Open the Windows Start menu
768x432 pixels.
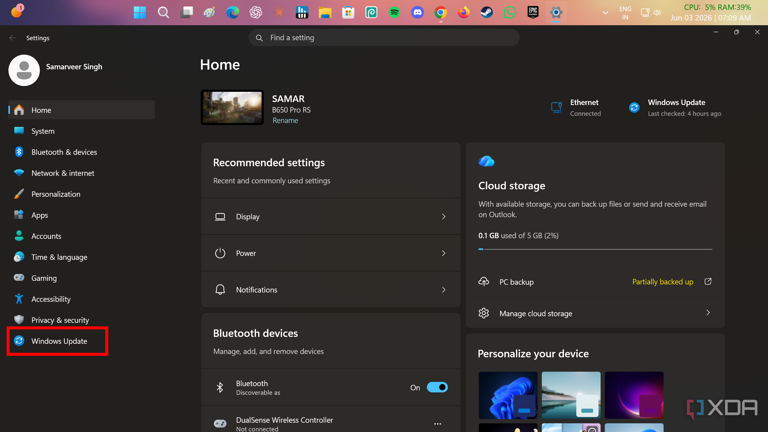point(140,12)
